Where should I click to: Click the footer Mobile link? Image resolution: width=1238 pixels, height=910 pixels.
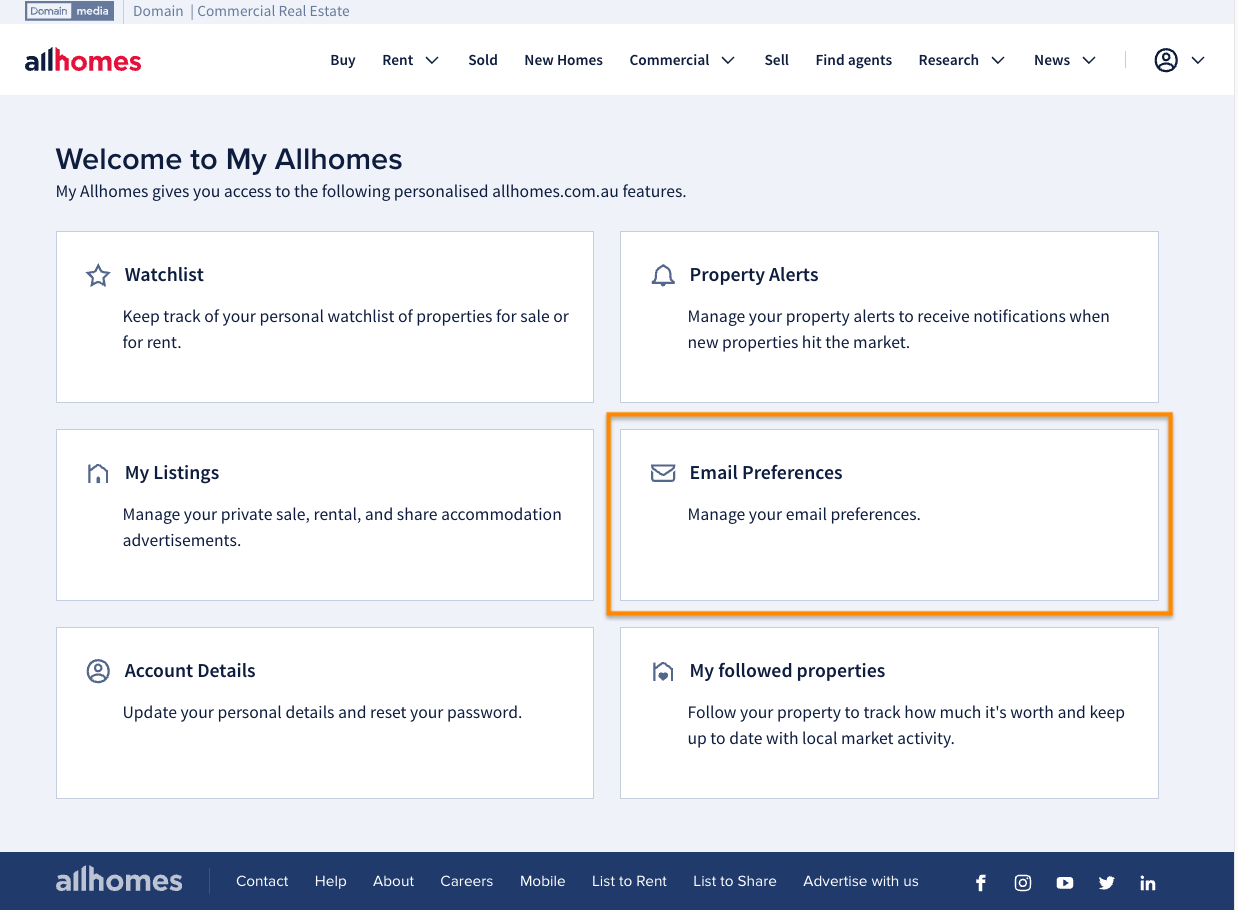[x=543, y=881]
